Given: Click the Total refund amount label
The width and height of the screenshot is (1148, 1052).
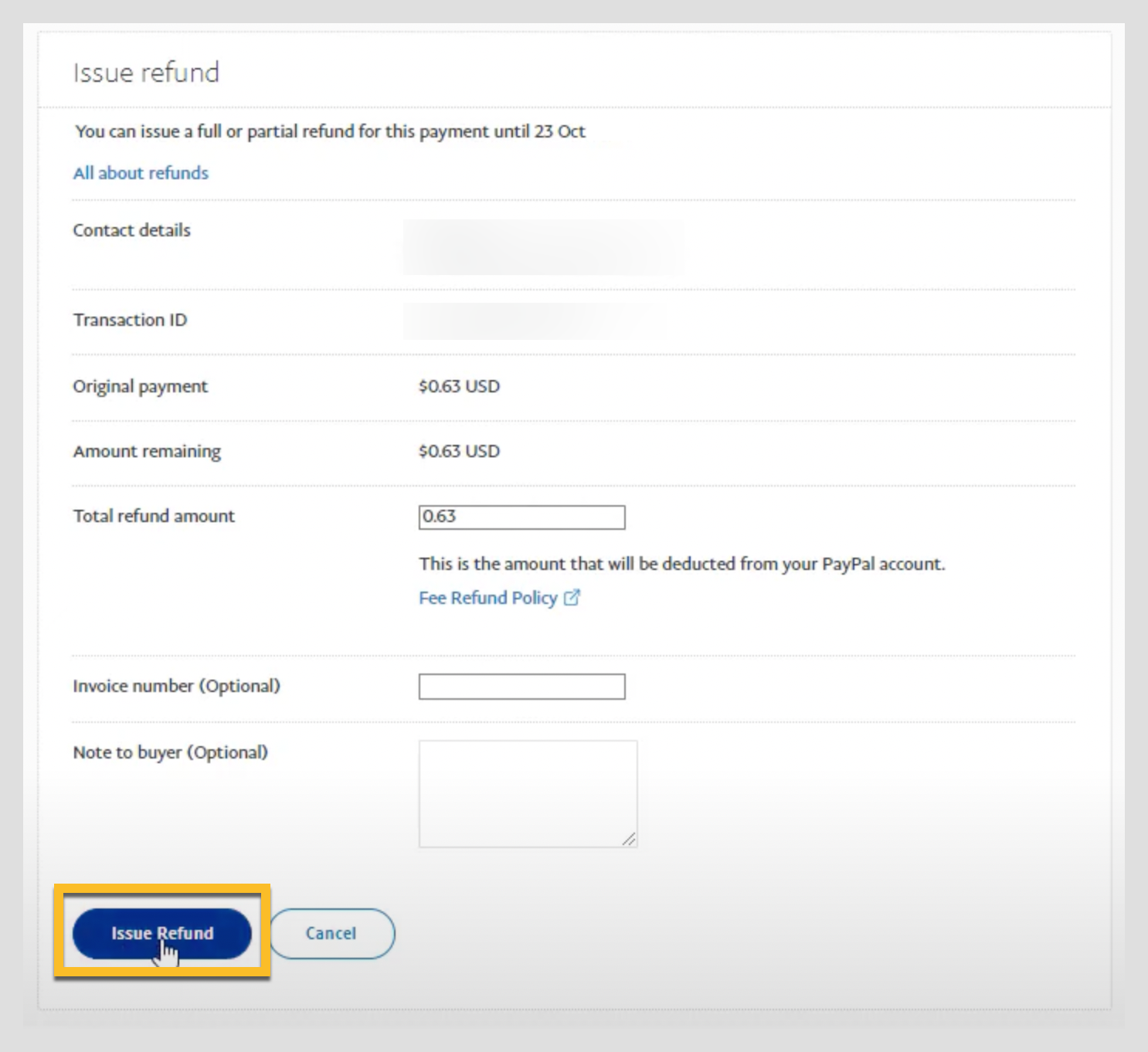Looking at the screenshot, I should coord(154,516).
